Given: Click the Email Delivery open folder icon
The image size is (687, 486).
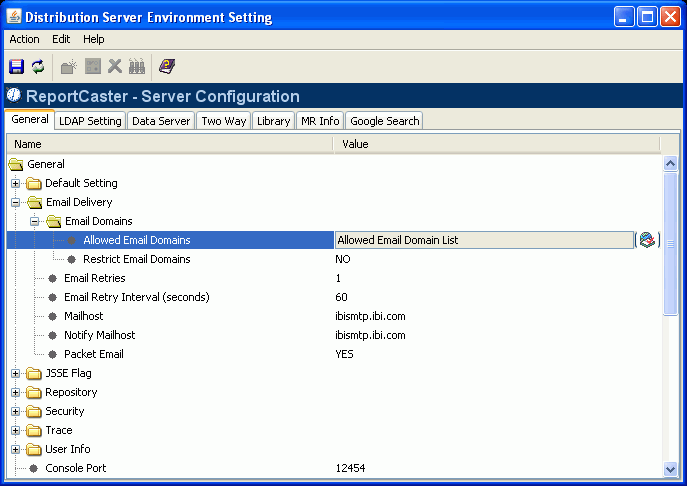Looking at the screenshot, I should click(34, 202).
